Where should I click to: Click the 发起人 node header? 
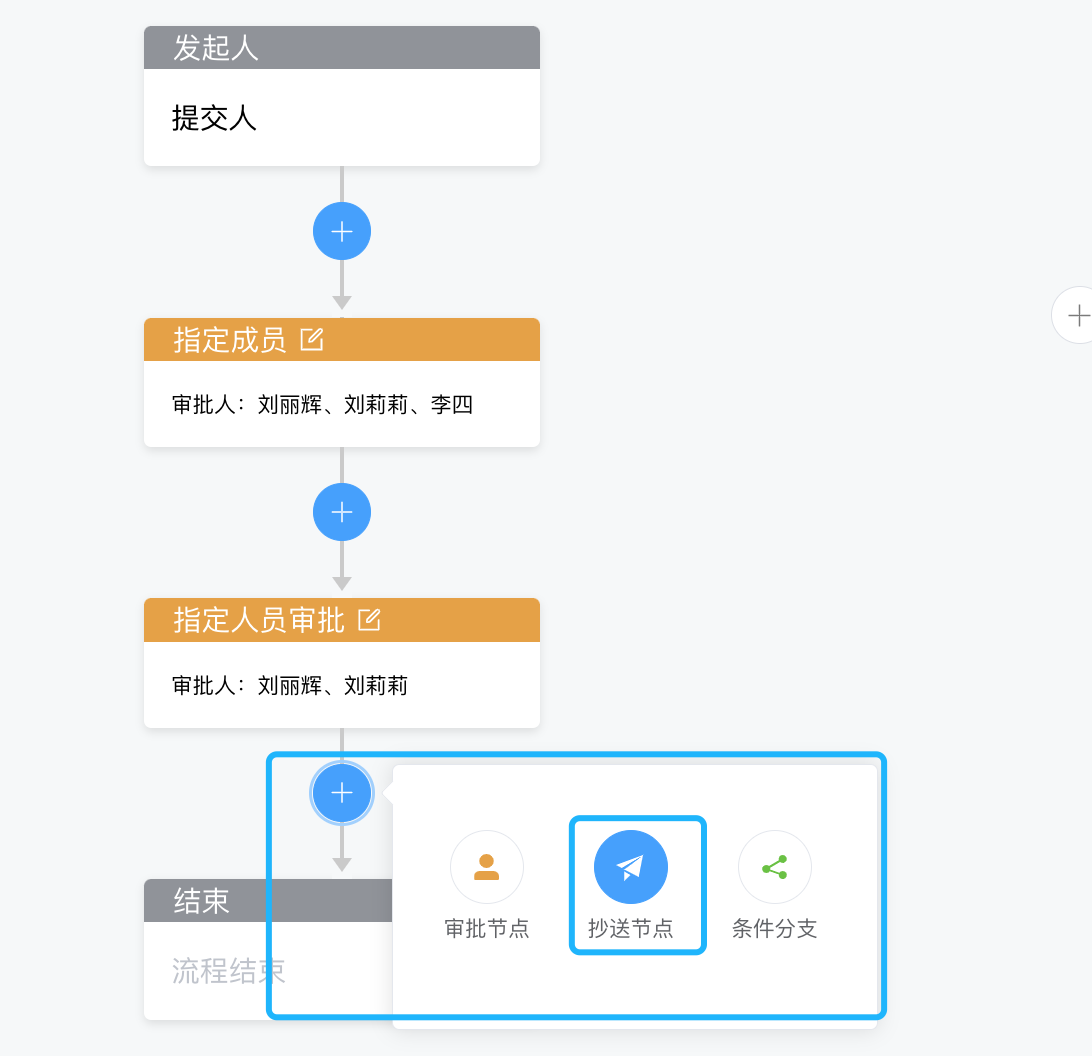coord(341,47)
